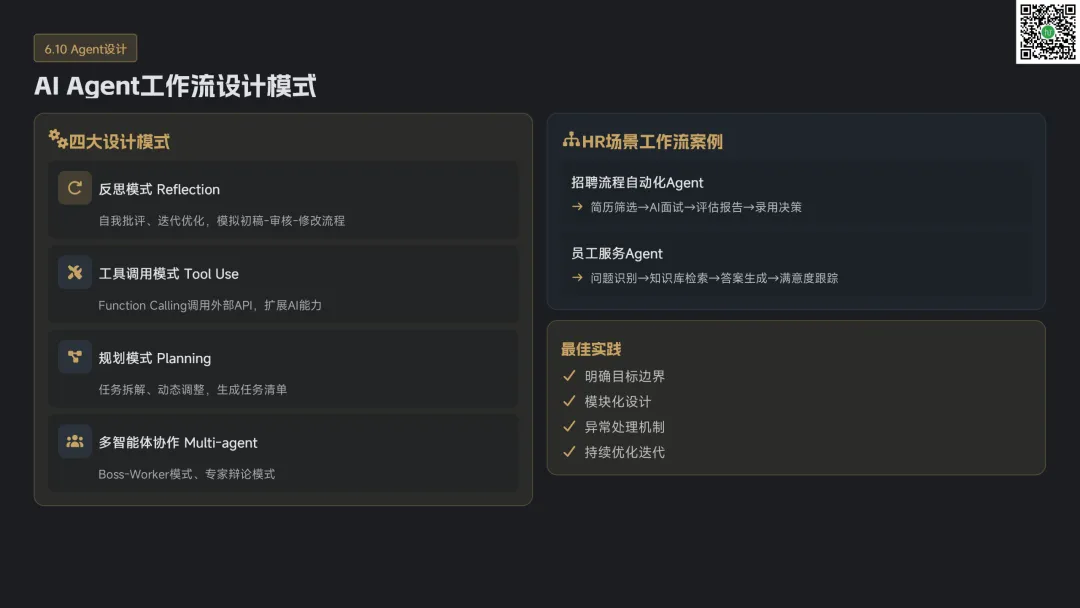Click the 规划模式 Planning card title
Viewport: 1080px width, 608px height.
155,358
